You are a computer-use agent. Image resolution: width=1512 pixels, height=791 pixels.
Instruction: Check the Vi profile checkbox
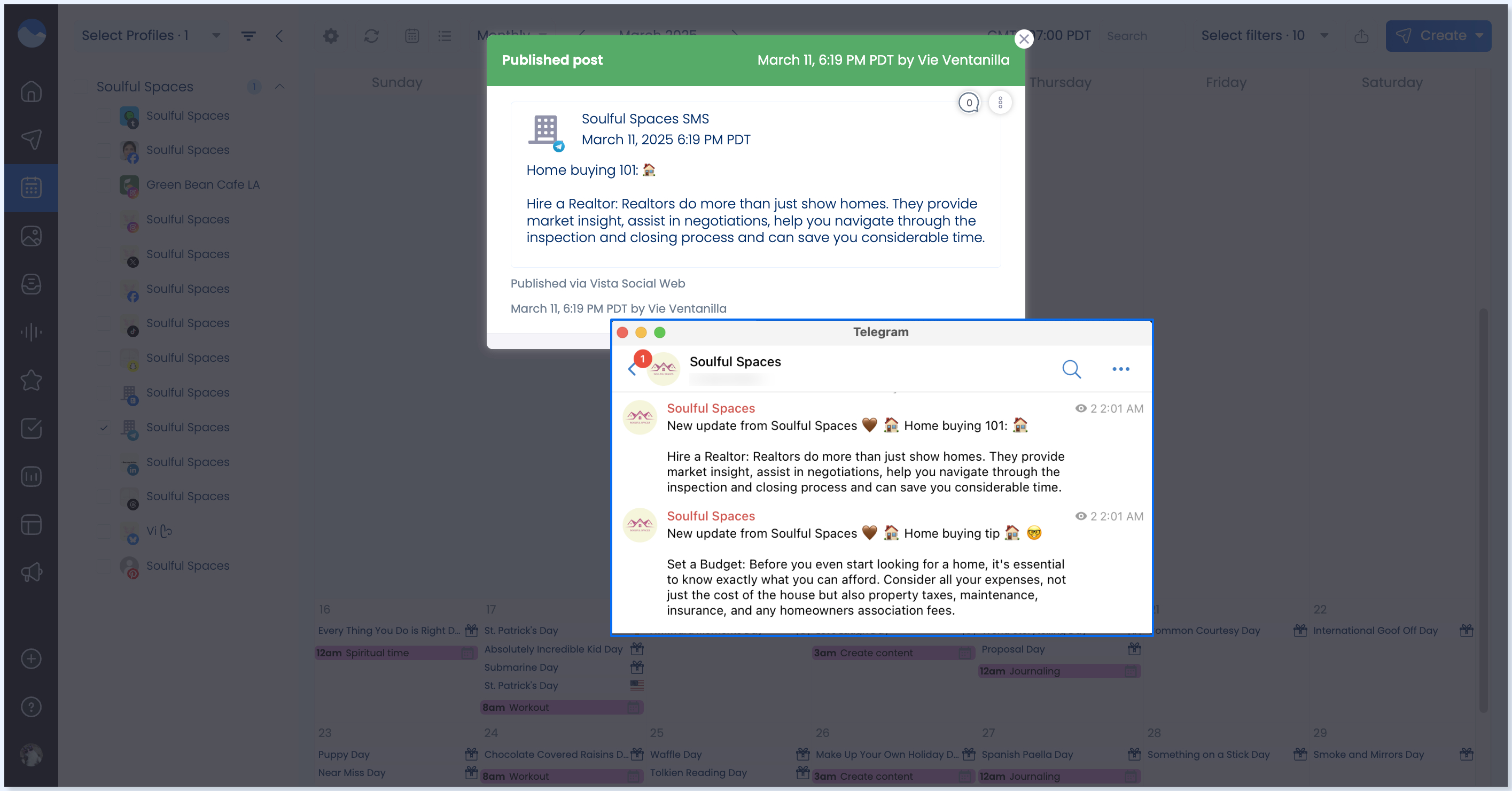[103, 531]
